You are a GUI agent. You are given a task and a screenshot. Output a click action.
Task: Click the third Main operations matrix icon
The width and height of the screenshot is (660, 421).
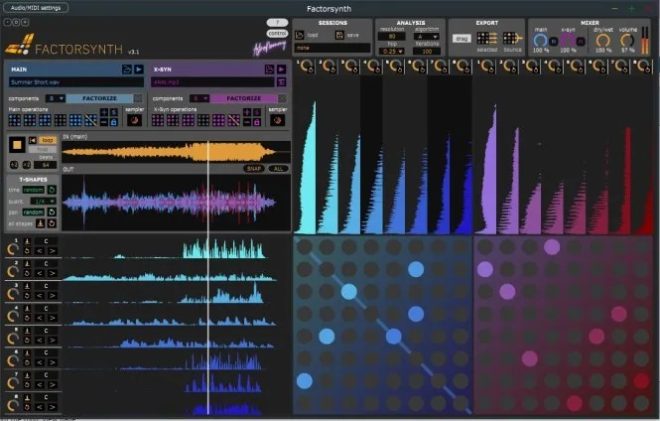(x=45, y=120)
